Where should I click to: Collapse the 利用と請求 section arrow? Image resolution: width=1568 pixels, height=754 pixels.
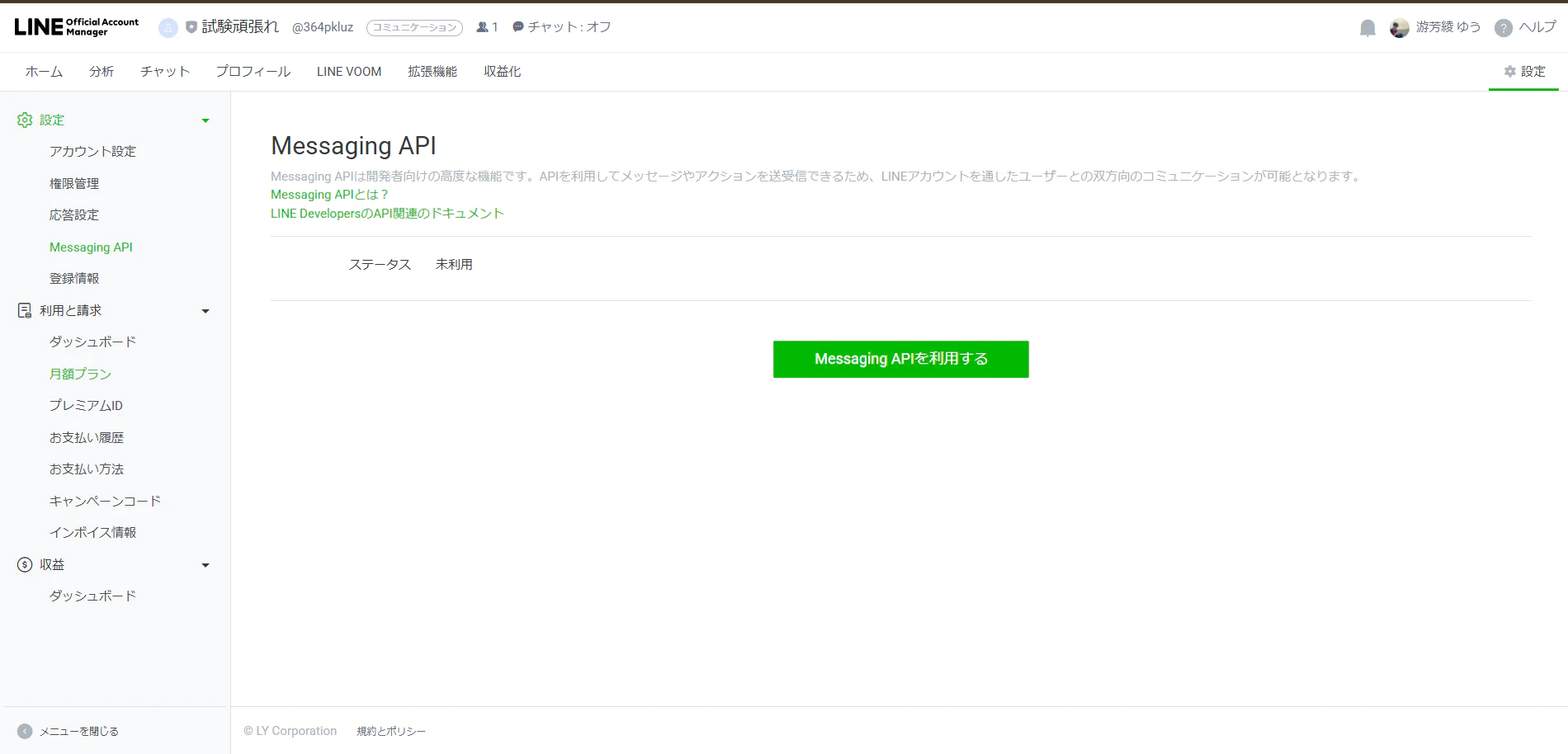click(x=205, y=312)
